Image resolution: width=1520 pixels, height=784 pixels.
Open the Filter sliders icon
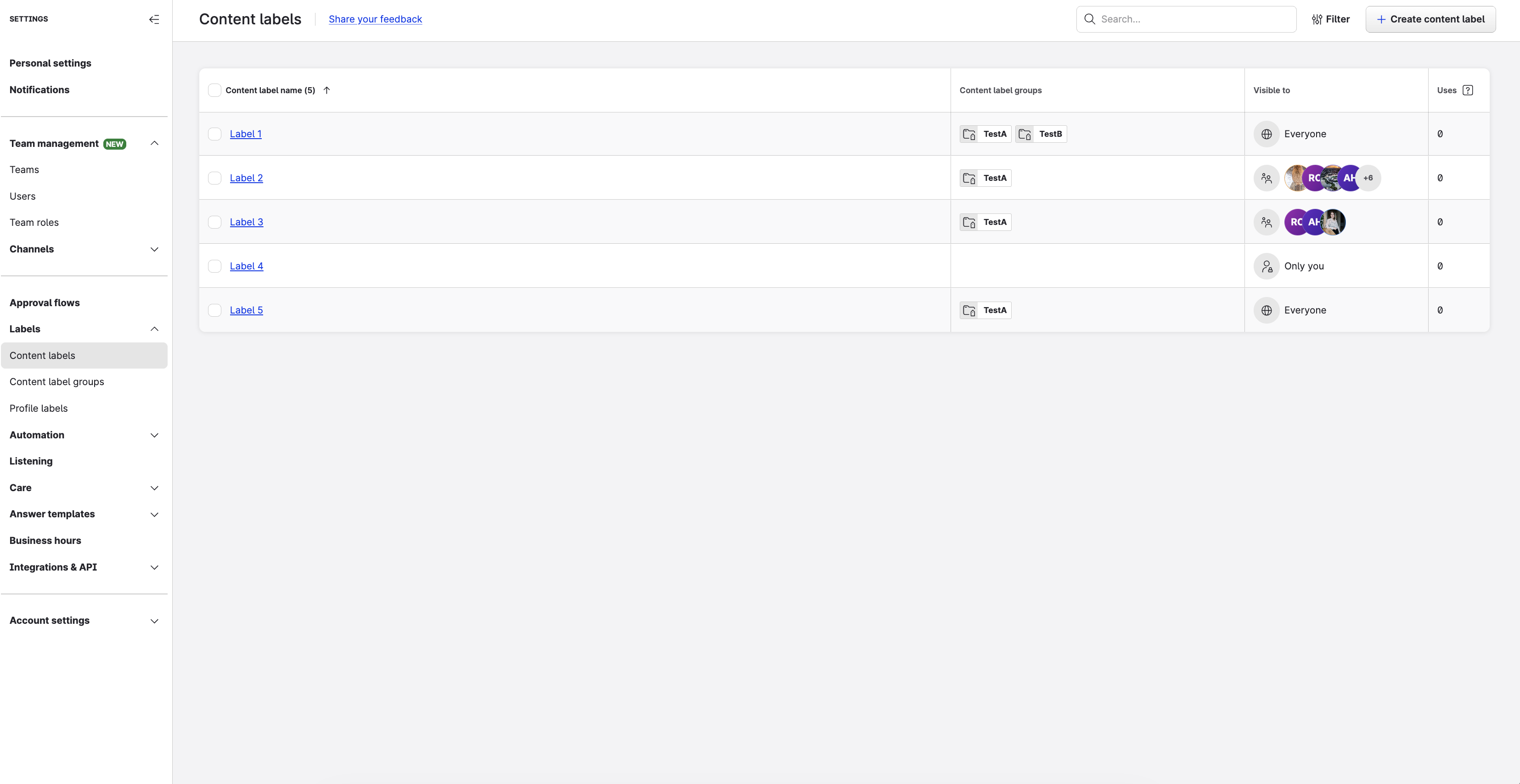[x=1317, y=19]
